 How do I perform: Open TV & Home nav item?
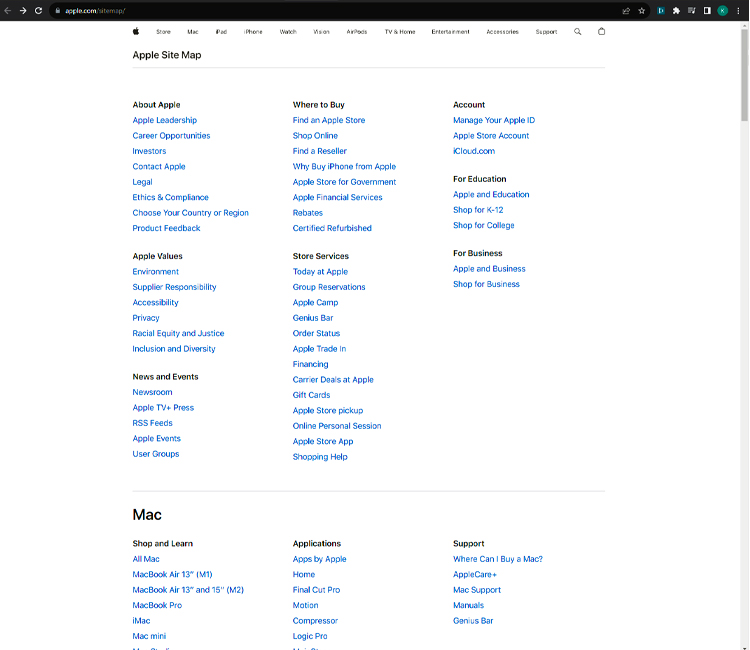[x=400, y=32]
